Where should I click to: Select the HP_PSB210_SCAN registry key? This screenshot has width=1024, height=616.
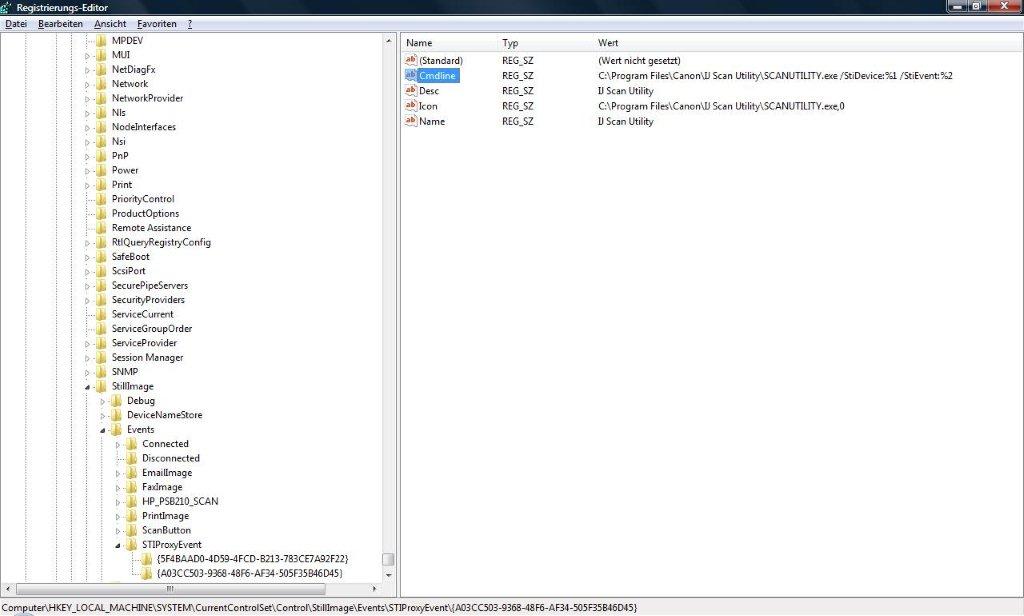tap(179, 501)
